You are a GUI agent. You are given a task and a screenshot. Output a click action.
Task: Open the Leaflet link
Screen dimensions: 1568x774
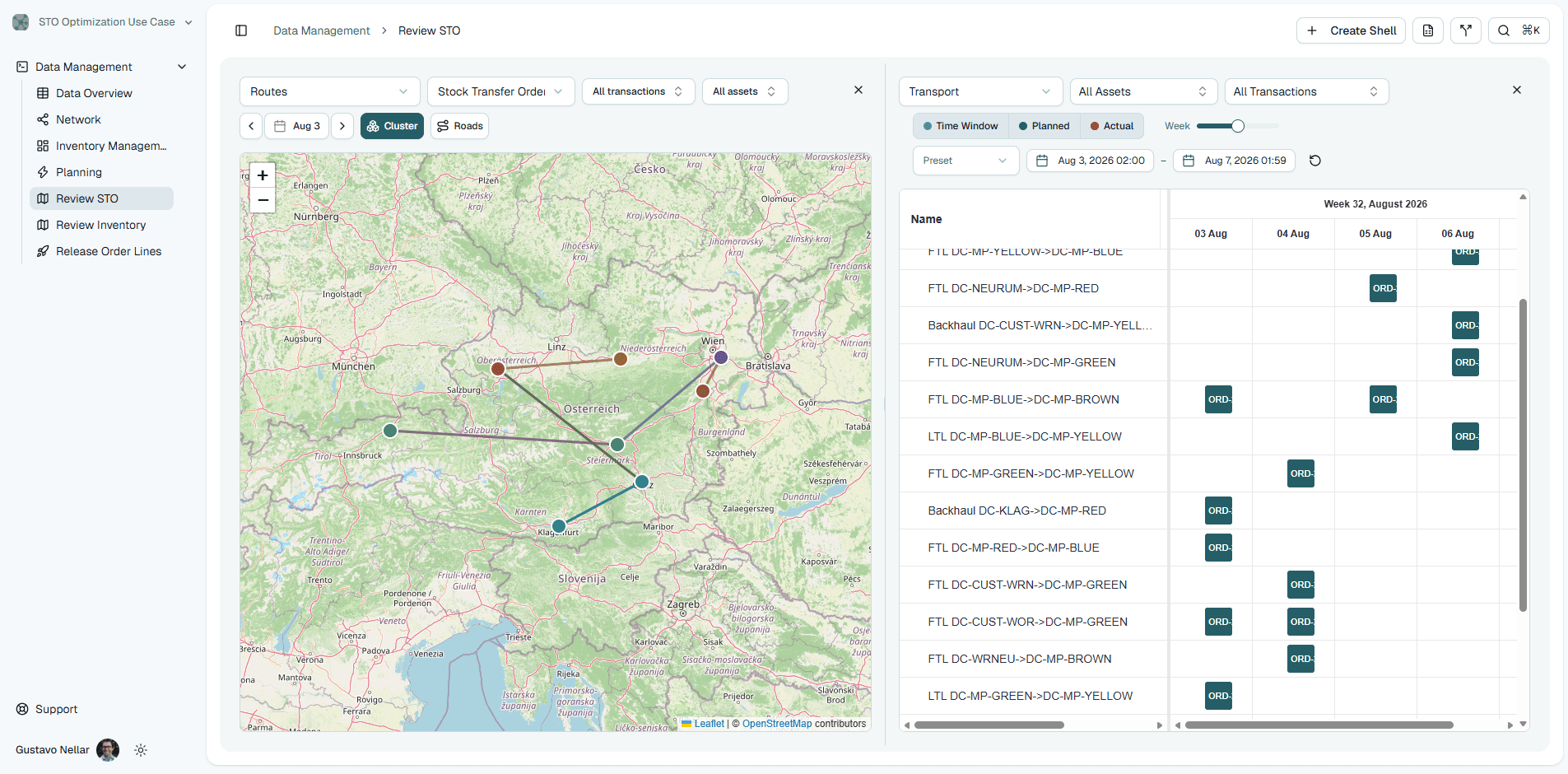[x=709, y=724]
